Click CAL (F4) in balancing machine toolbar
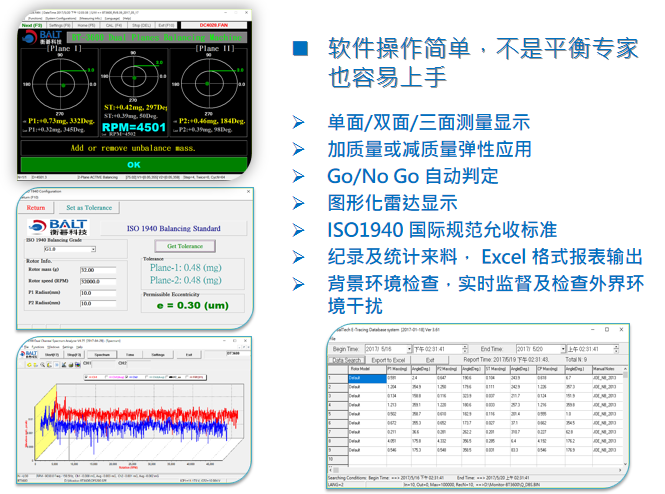Image resolution: width=665 pixels, height=494 pixels. tap(114, 25)
